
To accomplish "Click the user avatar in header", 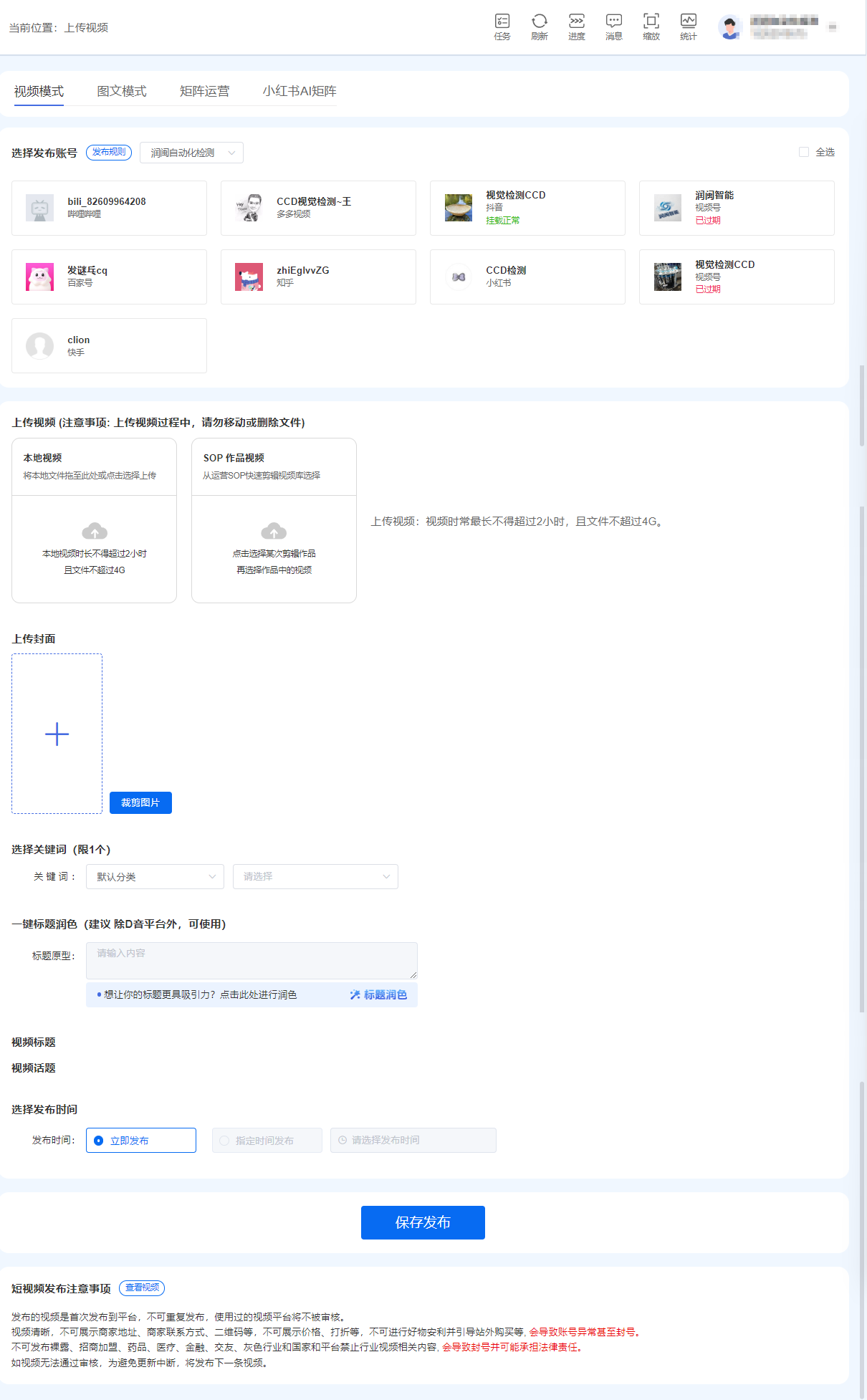I will pyautogui.click(x=730, y=27).
